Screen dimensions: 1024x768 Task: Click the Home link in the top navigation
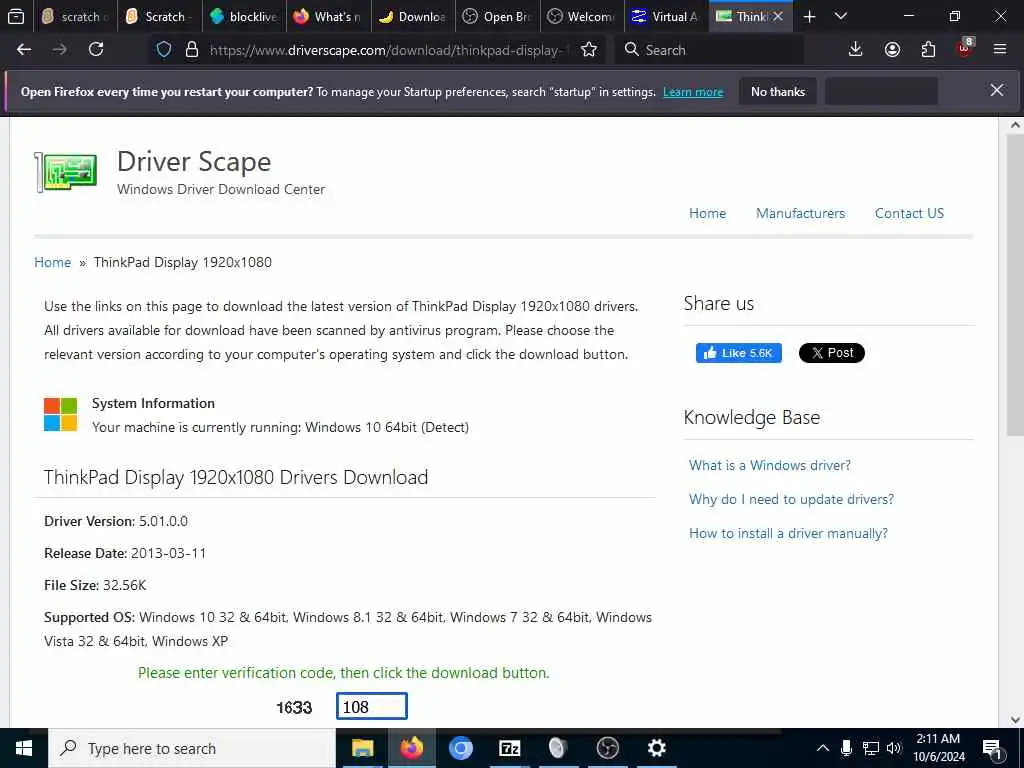click(x=707, y=213)
